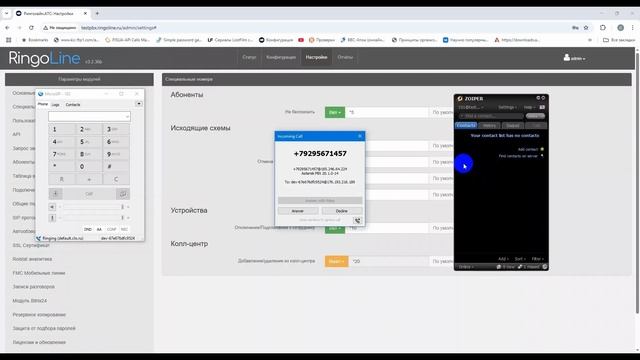
Task: Click the # key on MicroSIP dialpad
Action: 116,167
